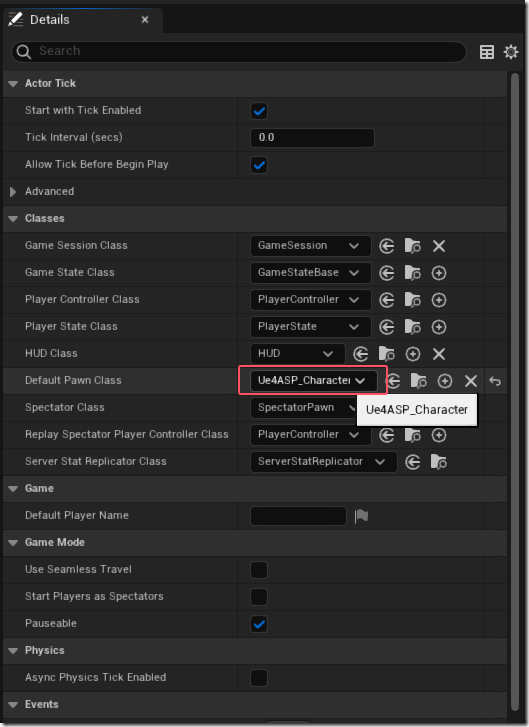Browse to Game State Class in Content Browser

coord(413,273)
